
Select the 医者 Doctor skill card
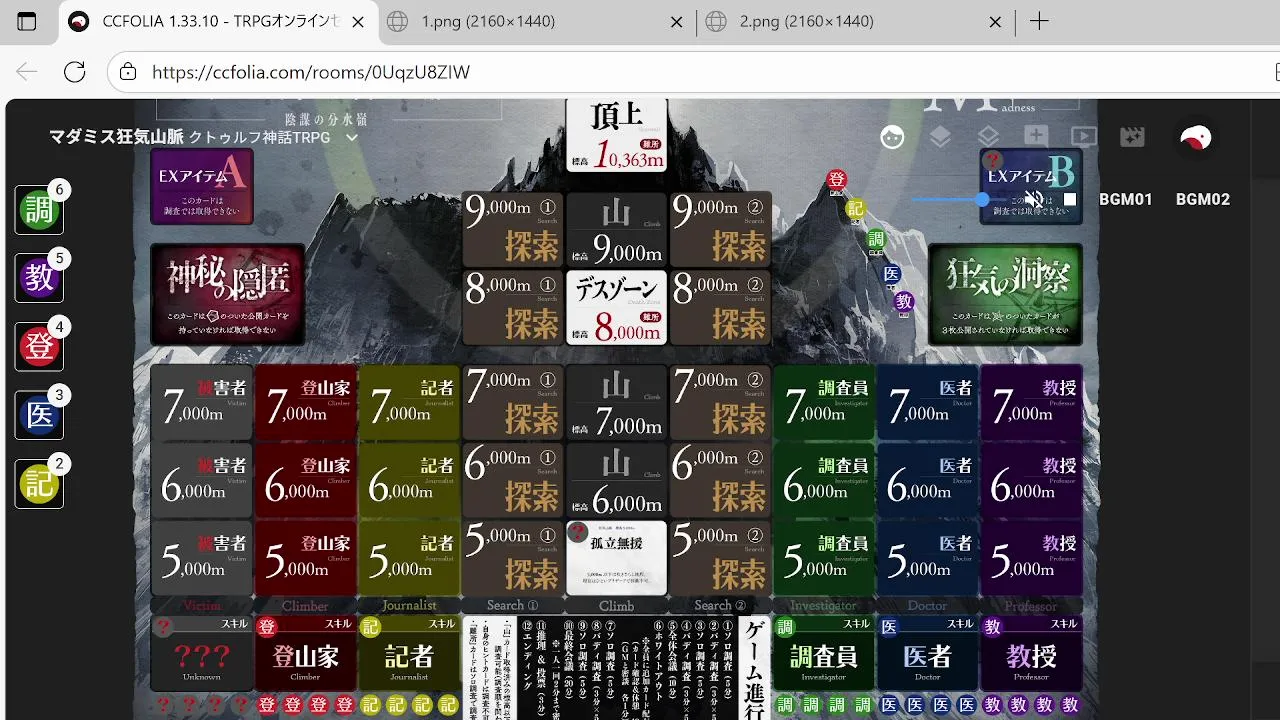point(928,653)
